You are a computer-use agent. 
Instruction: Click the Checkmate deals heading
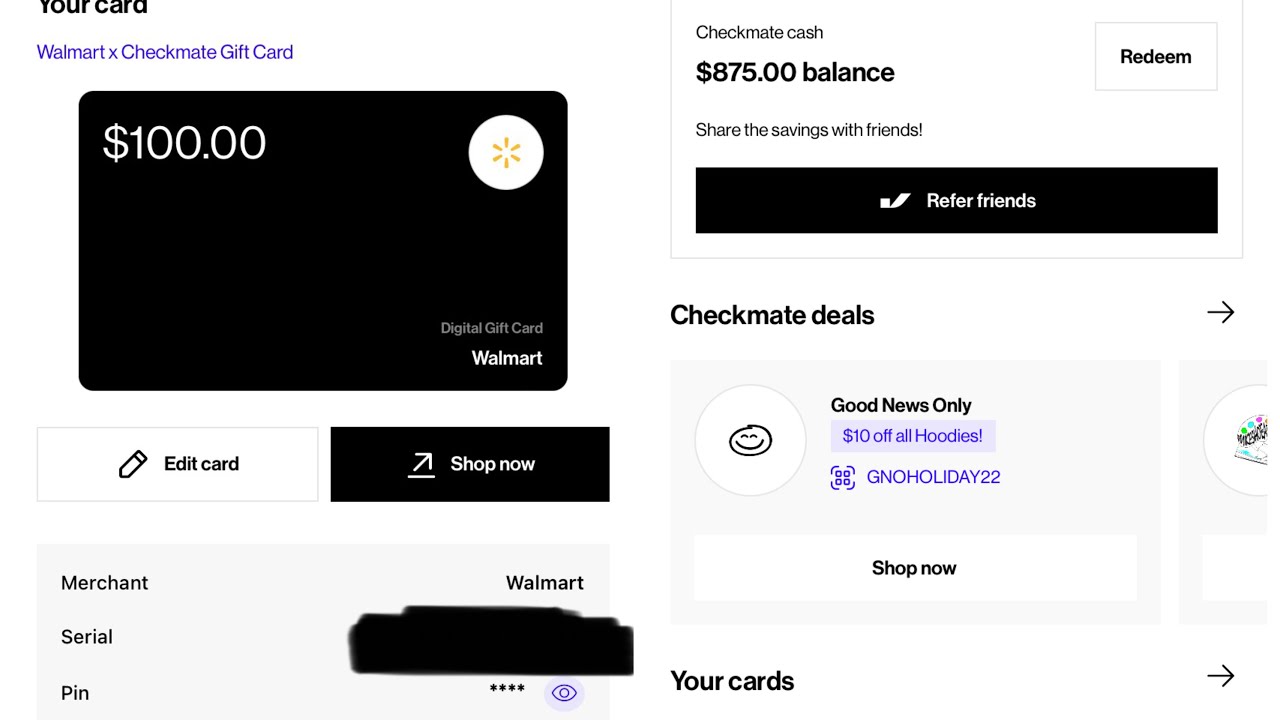click(772, 315)
